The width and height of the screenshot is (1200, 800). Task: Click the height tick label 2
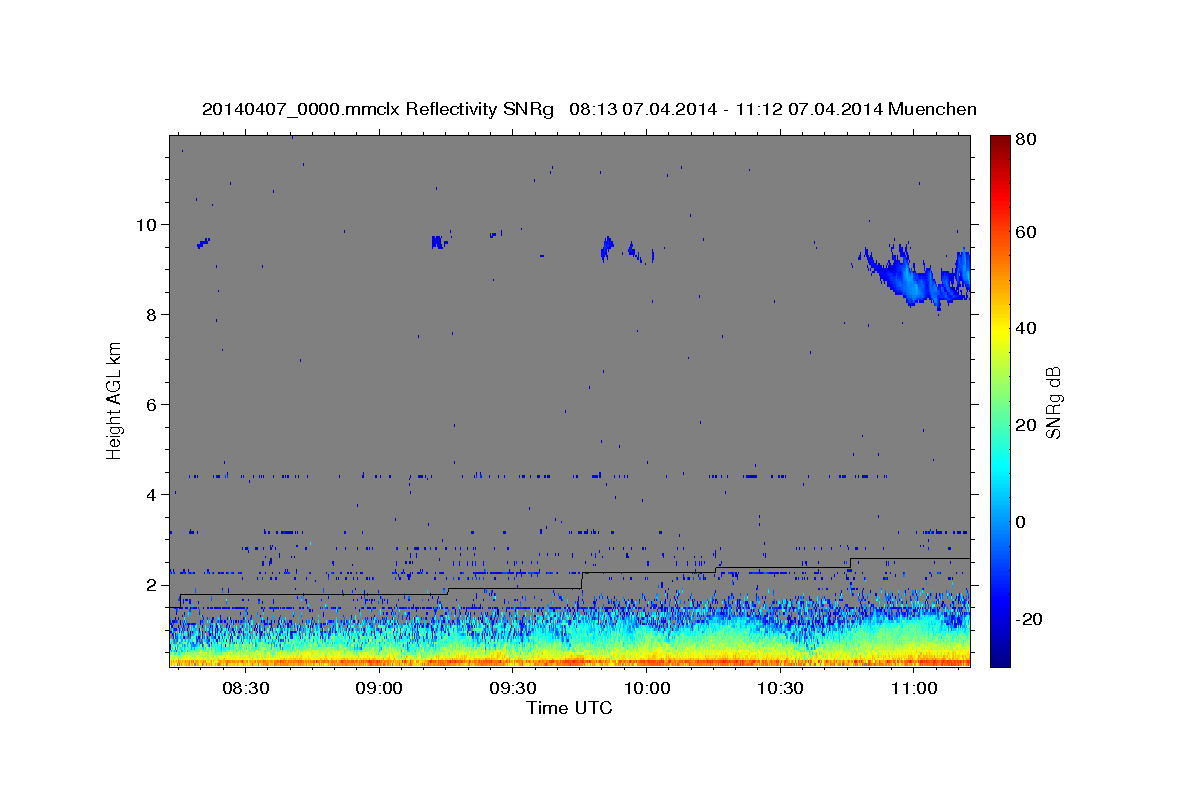[x=154, y=584]
